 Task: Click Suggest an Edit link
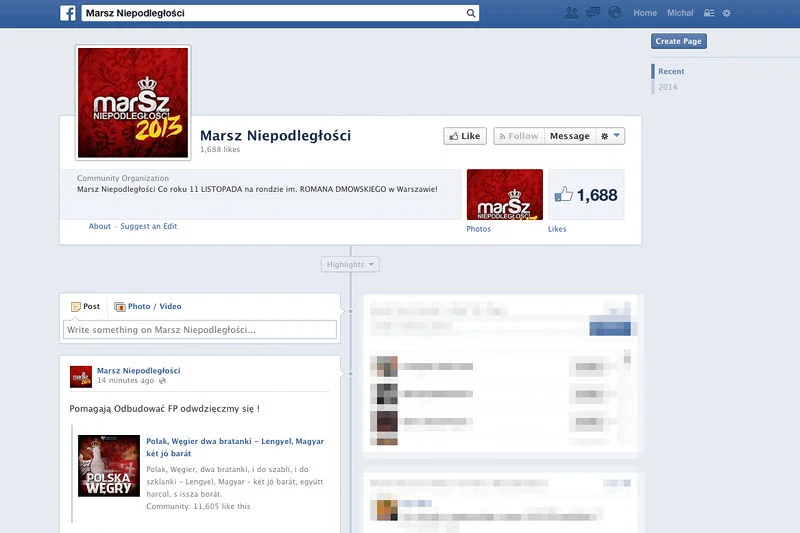point(148,226)
